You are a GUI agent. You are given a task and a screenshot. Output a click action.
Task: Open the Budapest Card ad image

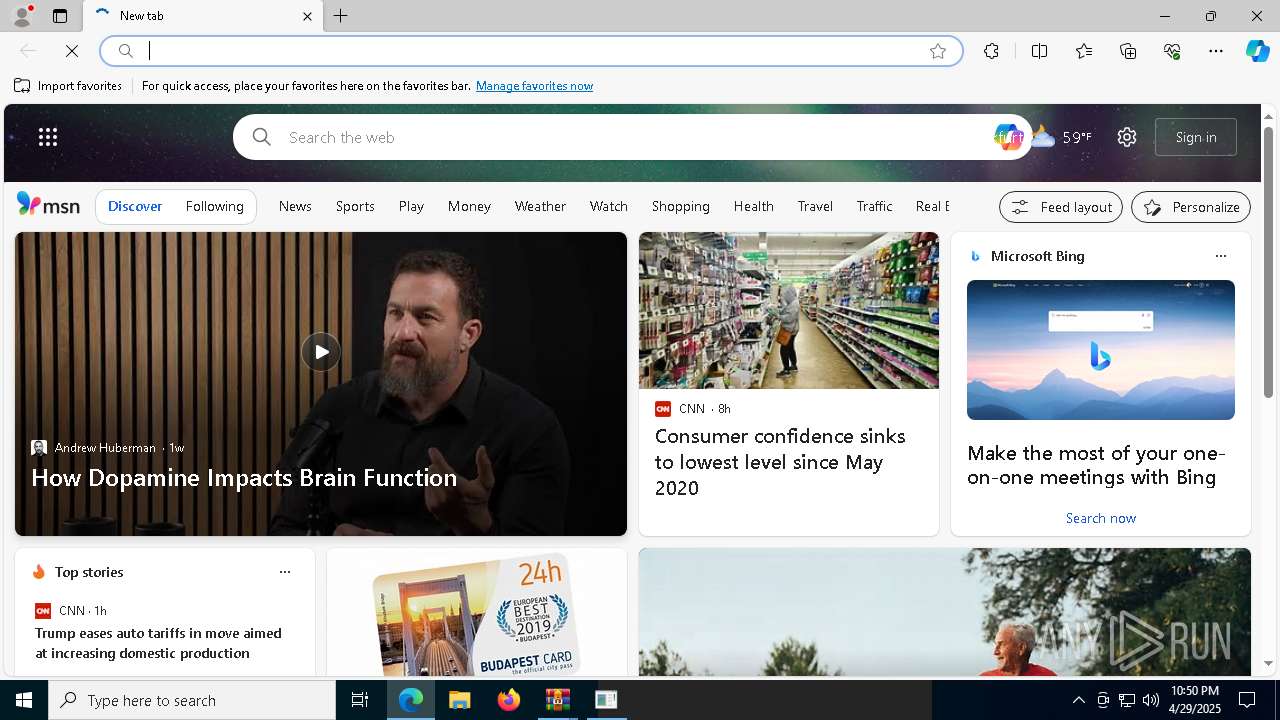tap(477, 612)
